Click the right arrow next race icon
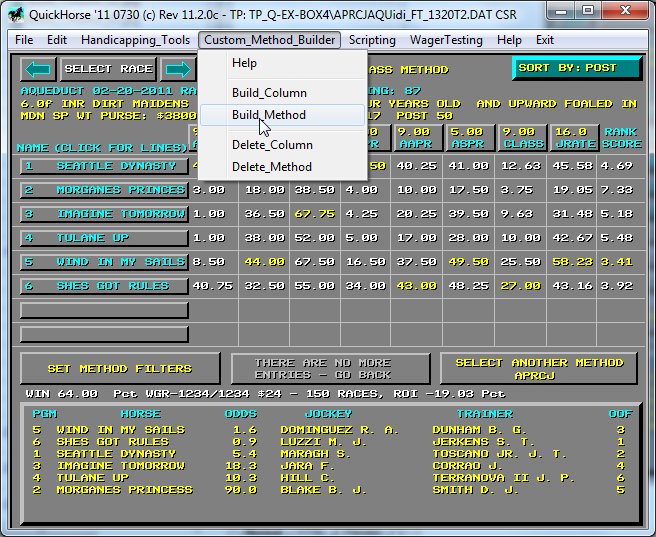 pyautogui.click(x=178, y=69)
